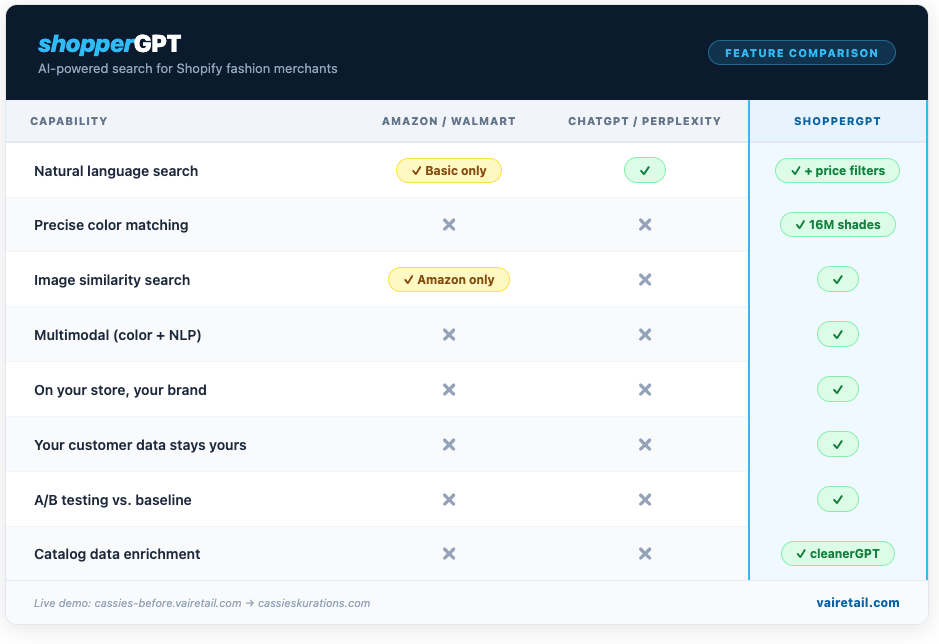This screenshot has height=644, width=939.
Task: Click the 'Amazon only' yellow badge
Action: pos(449,280)
